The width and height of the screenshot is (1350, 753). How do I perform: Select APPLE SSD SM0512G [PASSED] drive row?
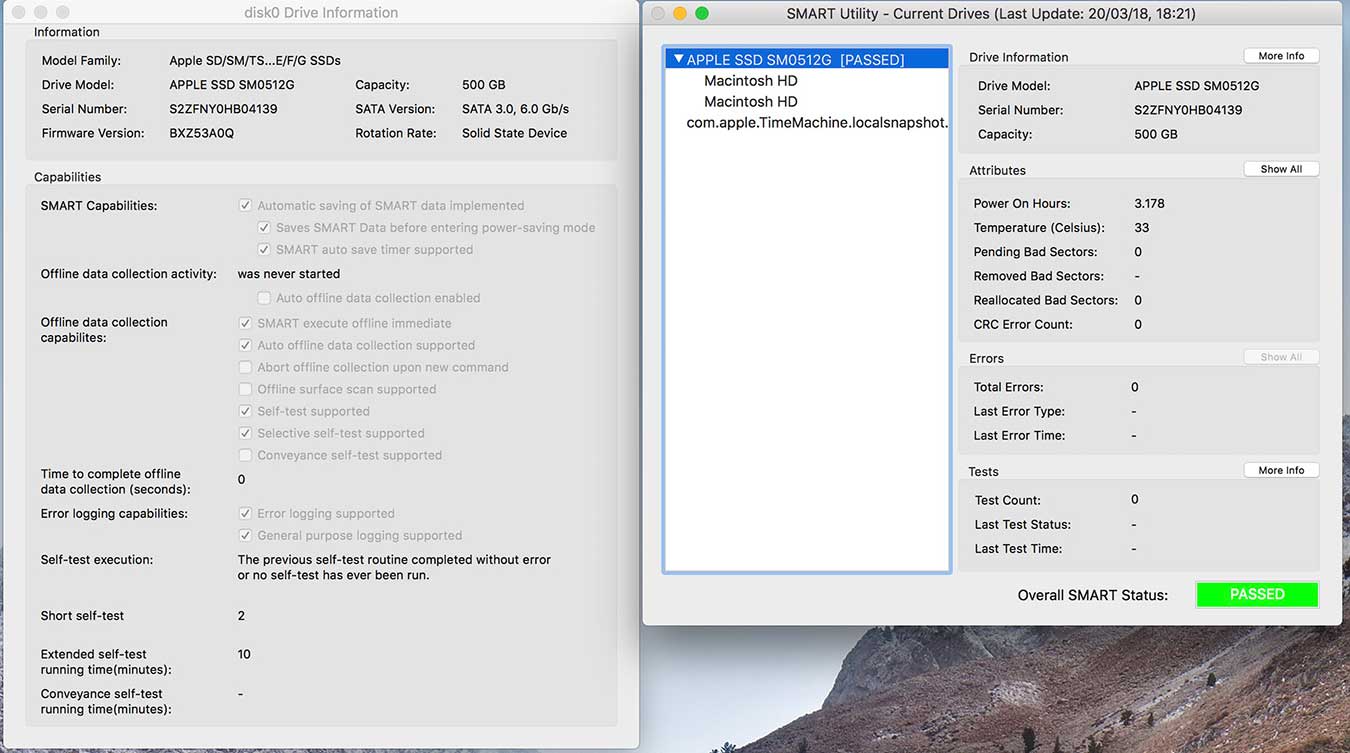(x=807, y=60)
